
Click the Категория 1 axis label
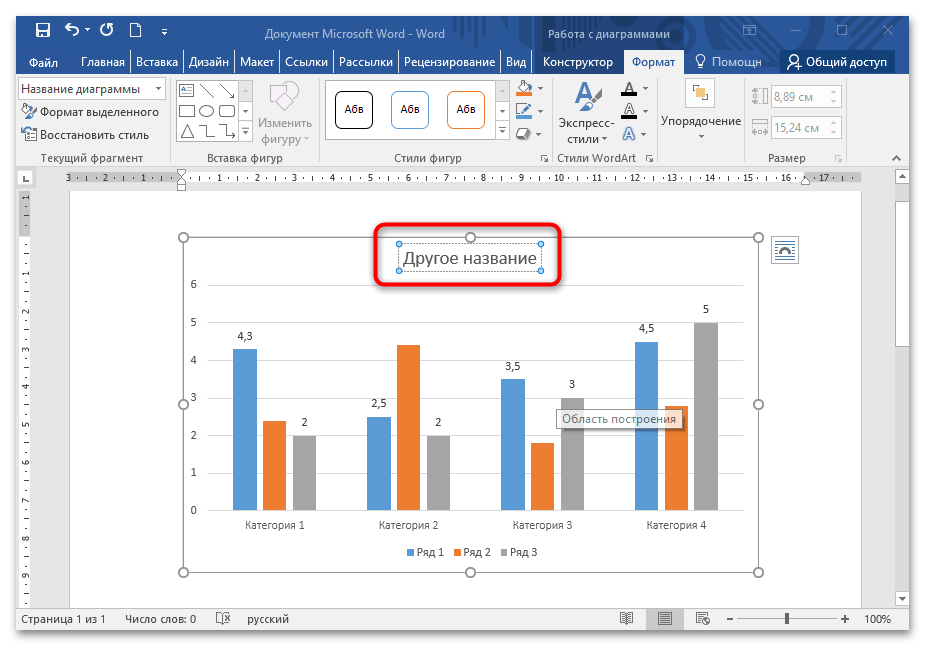[274, 525]
